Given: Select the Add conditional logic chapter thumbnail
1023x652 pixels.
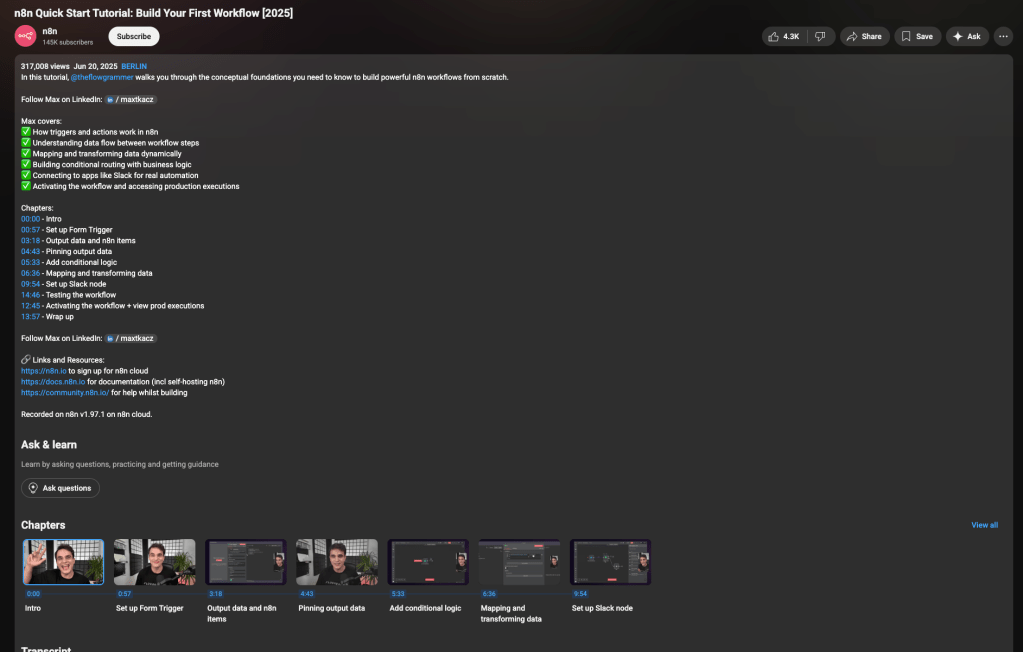Looking at the screenshot, I should 428,562.
